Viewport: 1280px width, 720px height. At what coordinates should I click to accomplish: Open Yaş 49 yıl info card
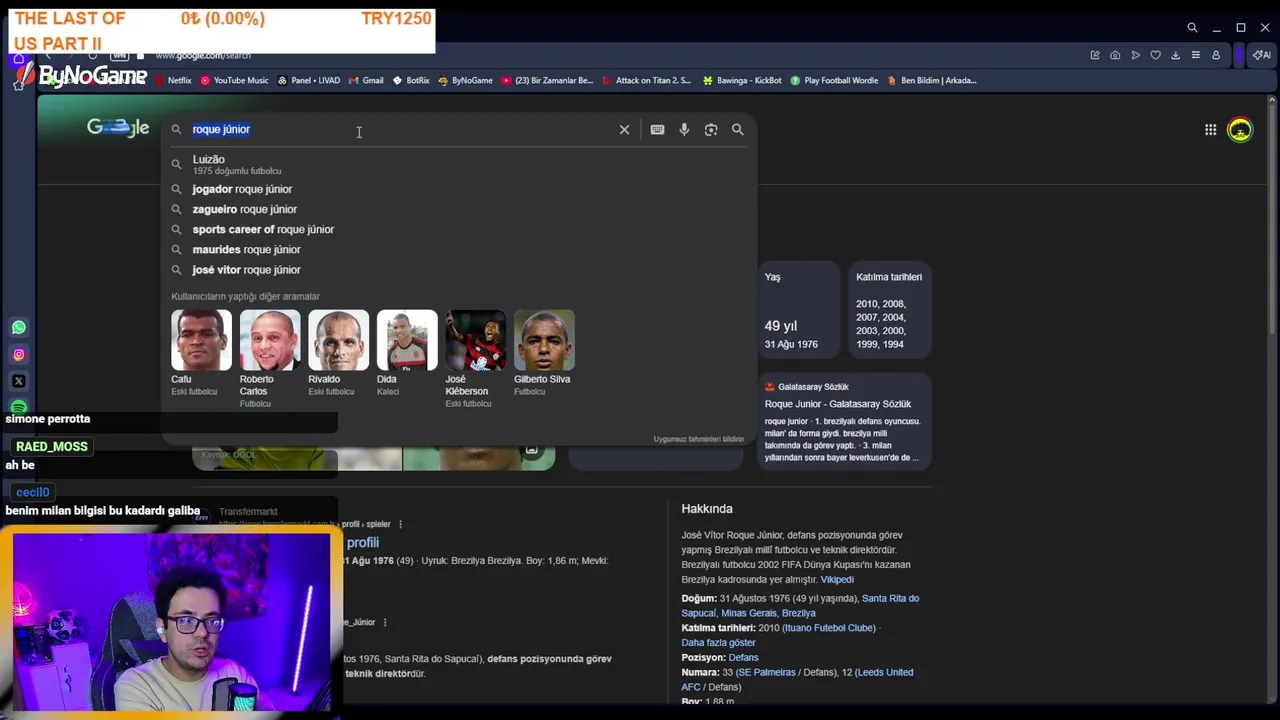(x=797, y=310)
